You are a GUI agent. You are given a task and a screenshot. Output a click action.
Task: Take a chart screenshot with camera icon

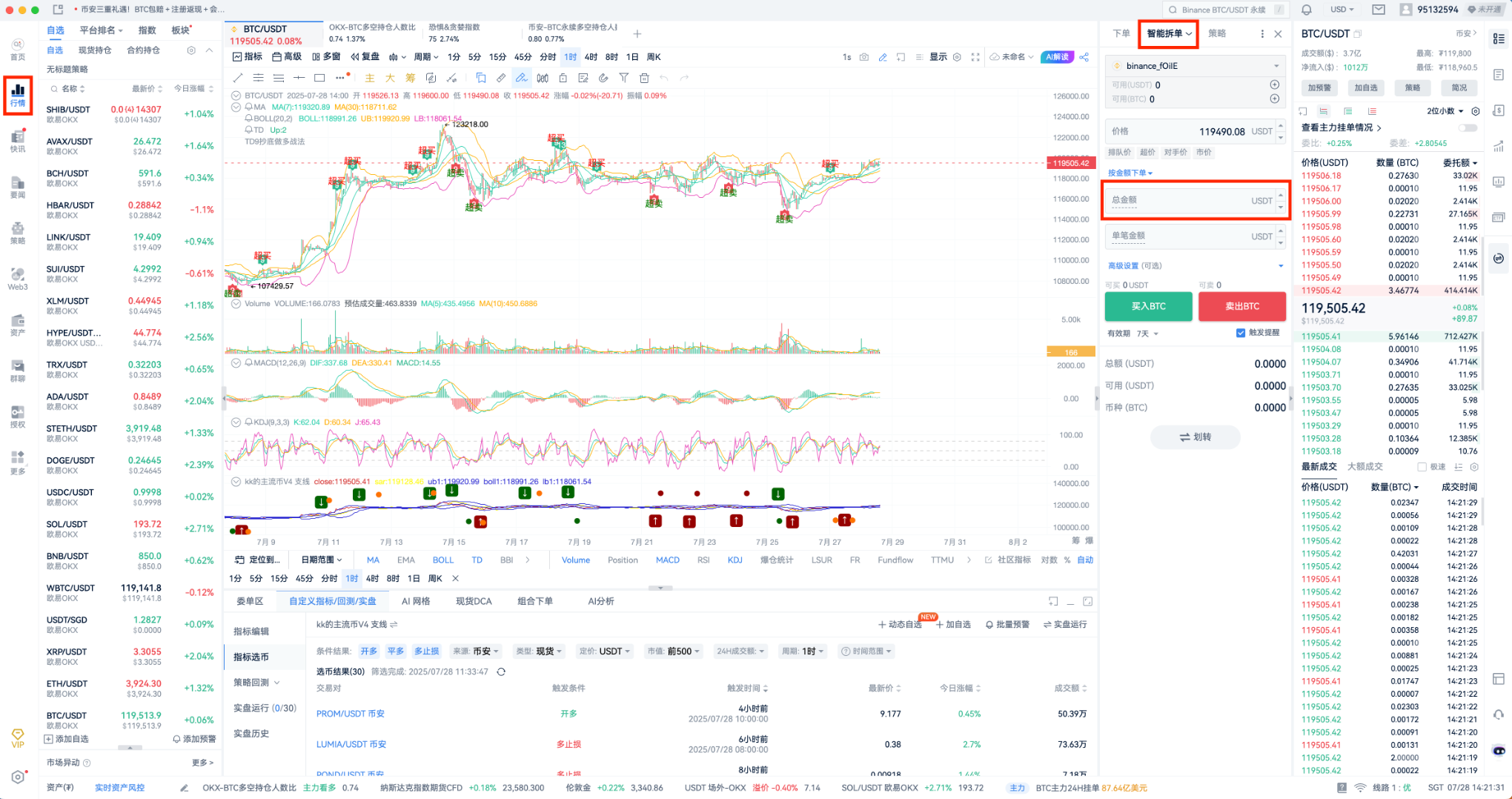pos(864,57)
